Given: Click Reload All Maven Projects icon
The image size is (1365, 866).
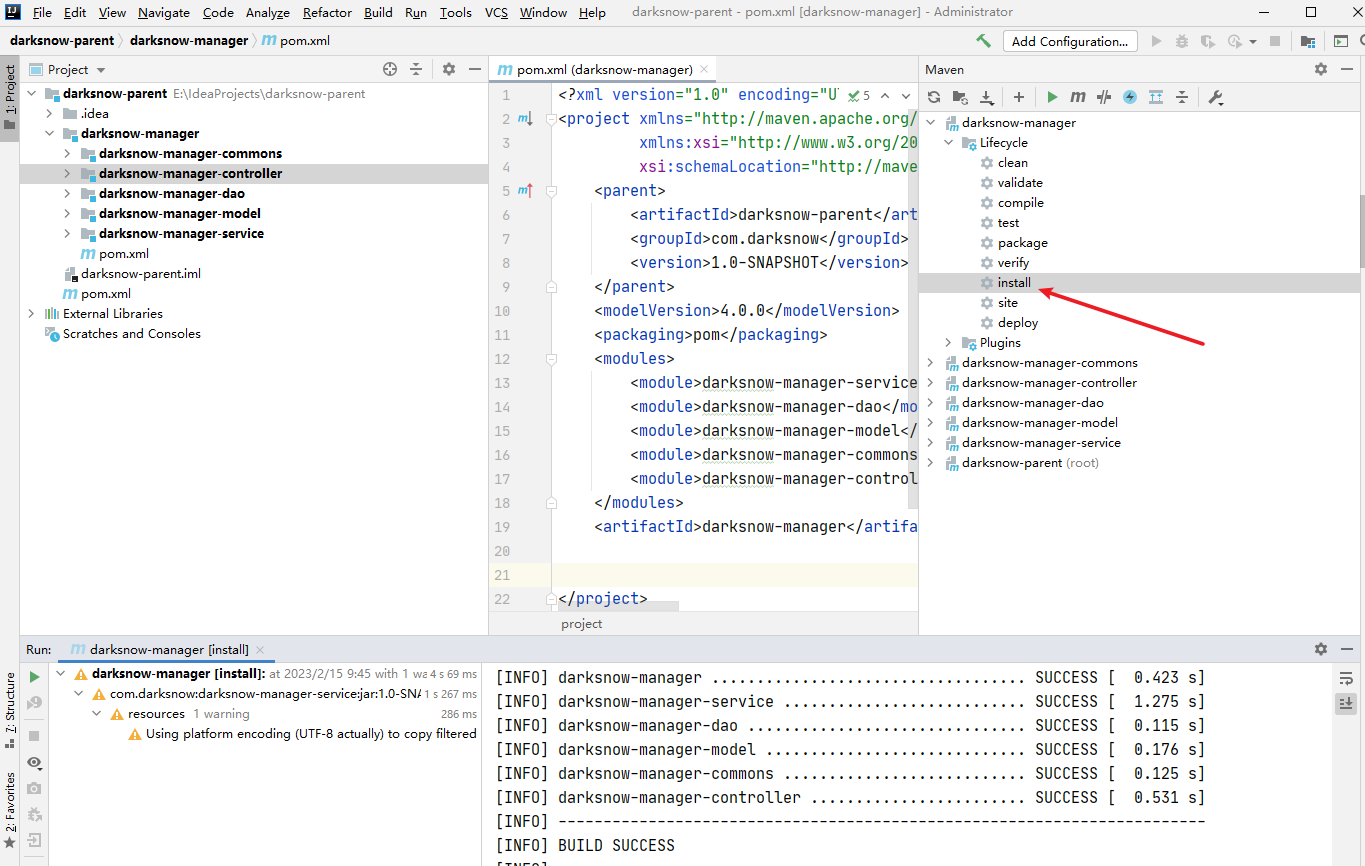Looking at the screenshot, I should pos(934,97).
